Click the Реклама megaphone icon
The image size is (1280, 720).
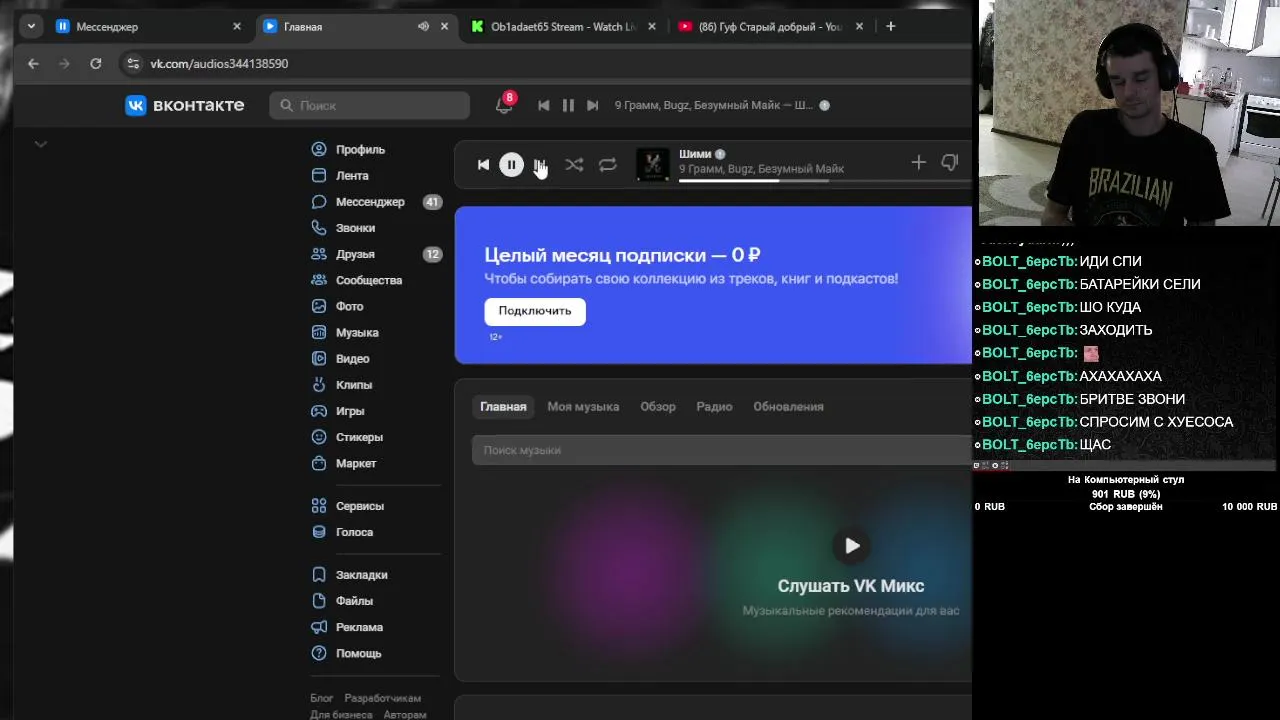(x=319, y=627)
